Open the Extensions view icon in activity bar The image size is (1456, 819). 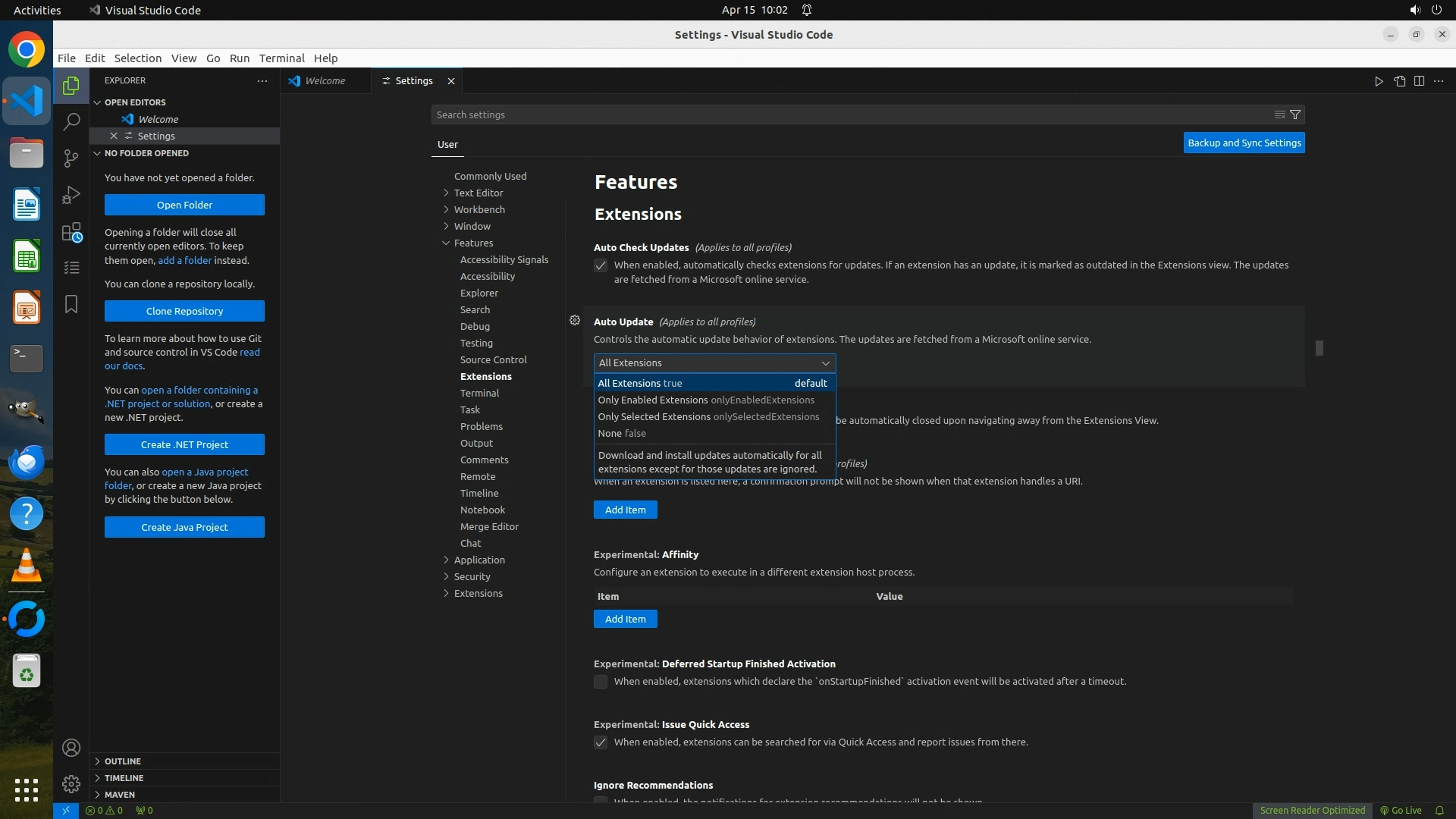pos(71,232)
